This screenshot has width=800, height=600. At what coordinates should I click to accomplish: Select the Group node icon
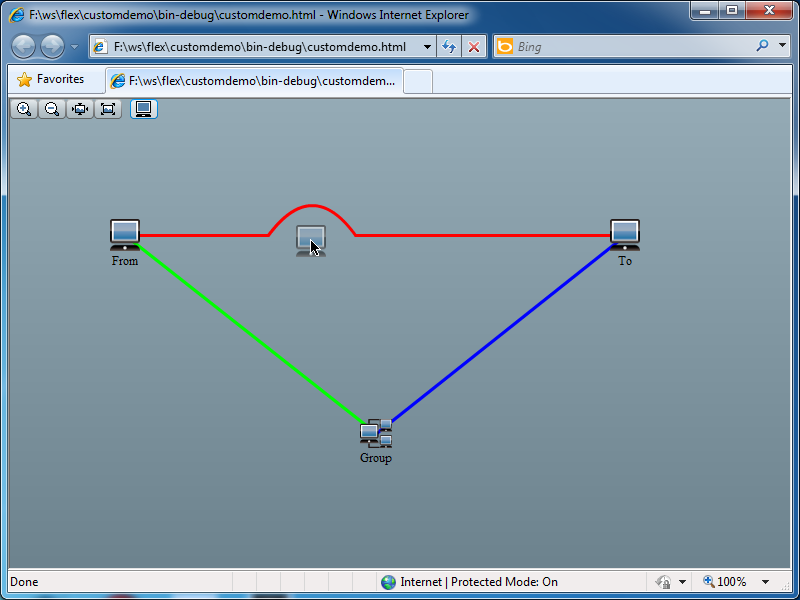tap(376, 434)
